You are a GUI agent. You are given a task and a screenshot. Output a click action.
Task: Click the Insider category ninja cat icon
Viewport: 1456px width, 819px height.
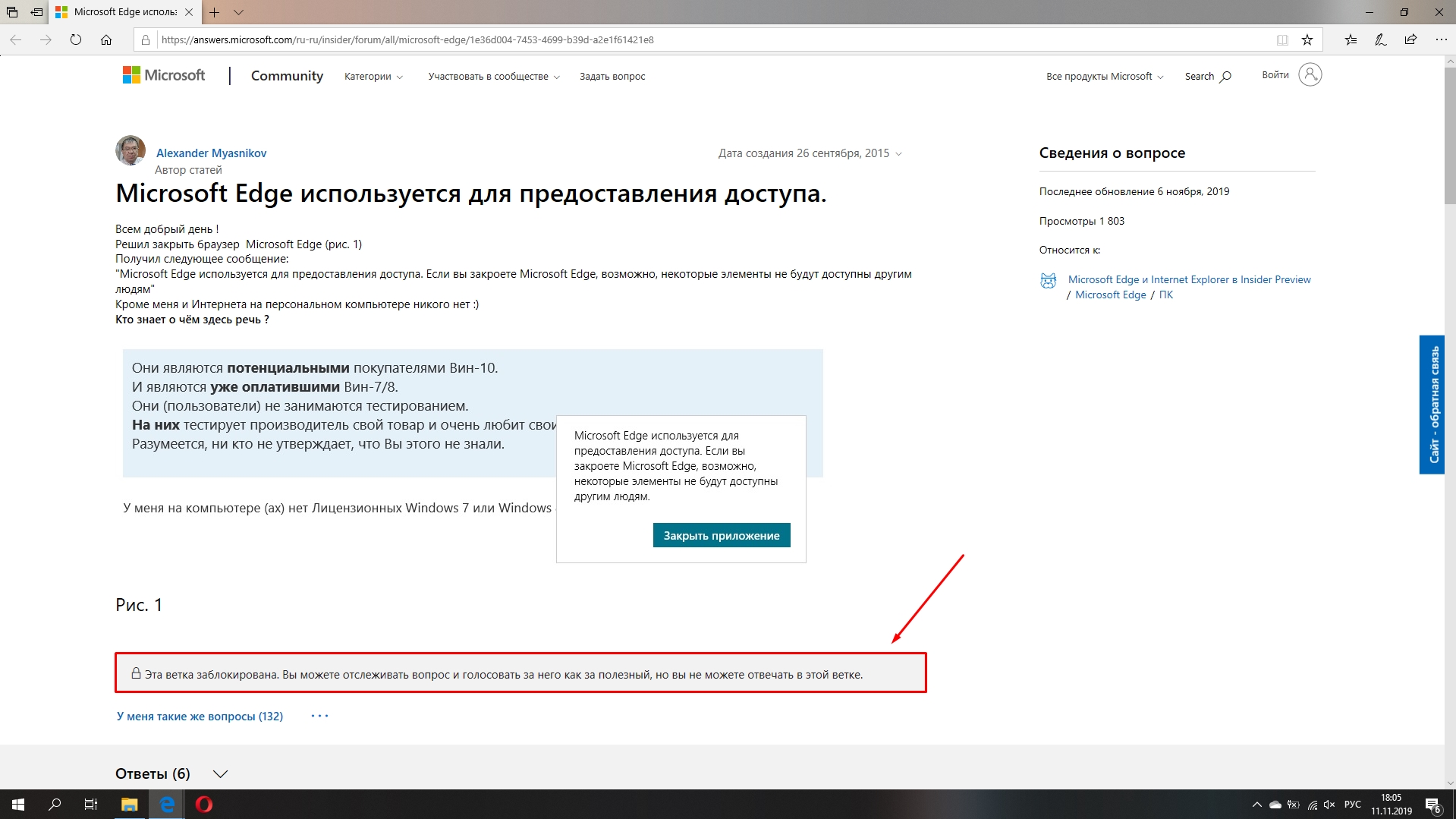pos(1048,281)
